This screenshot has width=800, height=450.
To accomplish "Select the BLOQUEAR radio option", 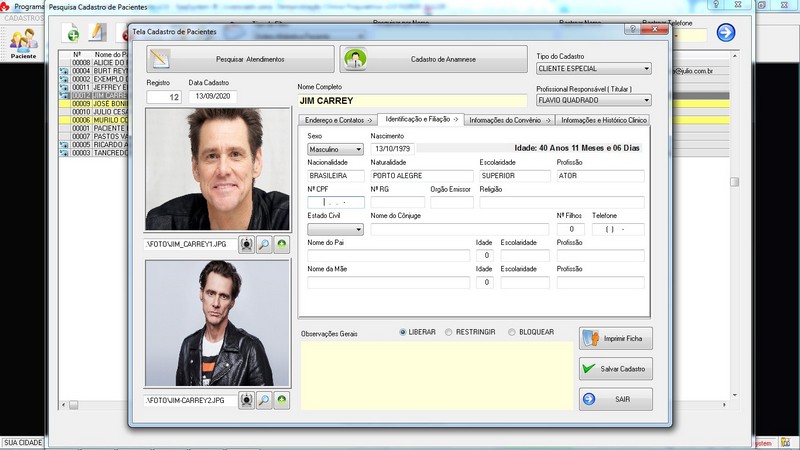I will [512, 332].
